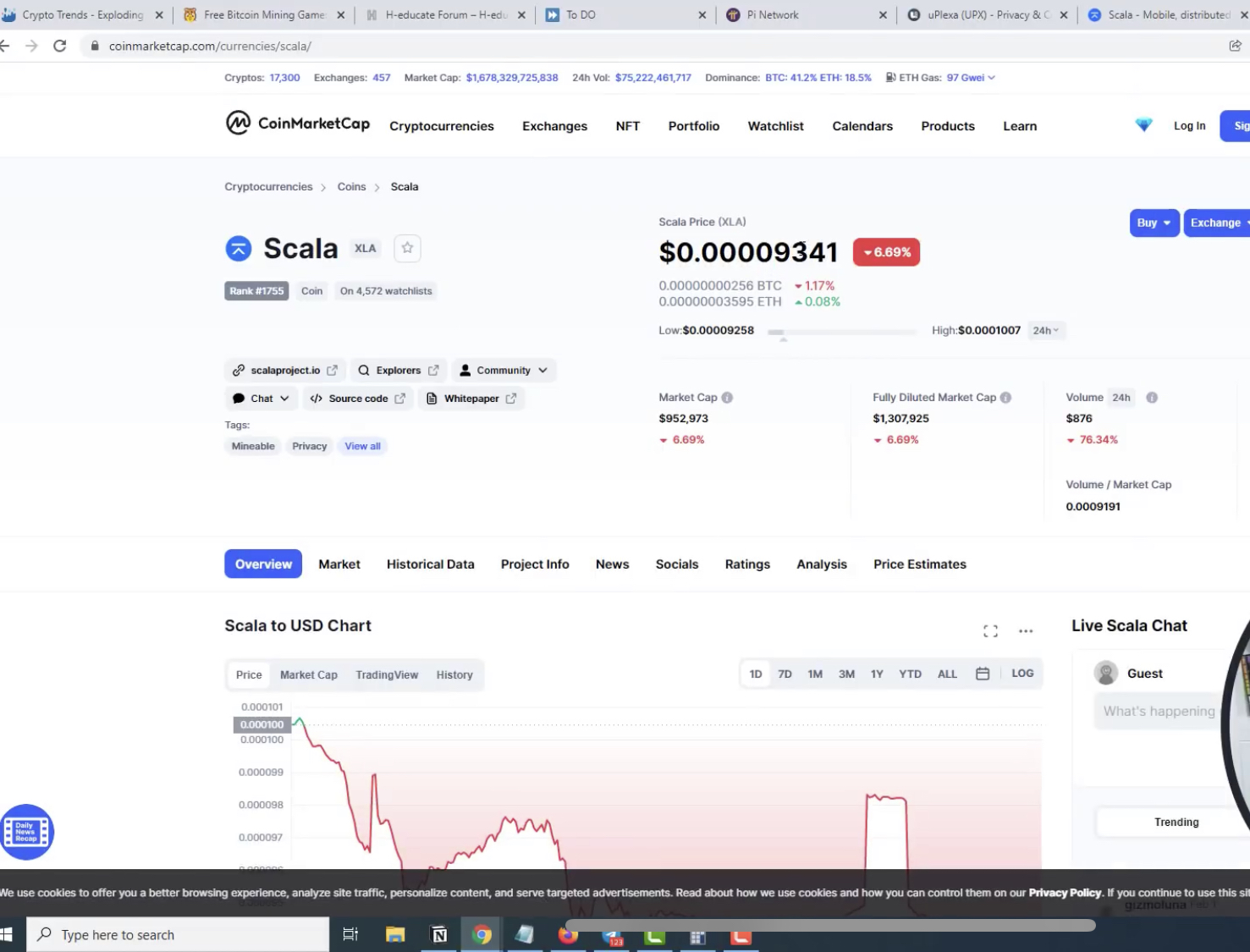
Task: Show Fully Diluted Market Cap info icon
Action: point(1005,398)
